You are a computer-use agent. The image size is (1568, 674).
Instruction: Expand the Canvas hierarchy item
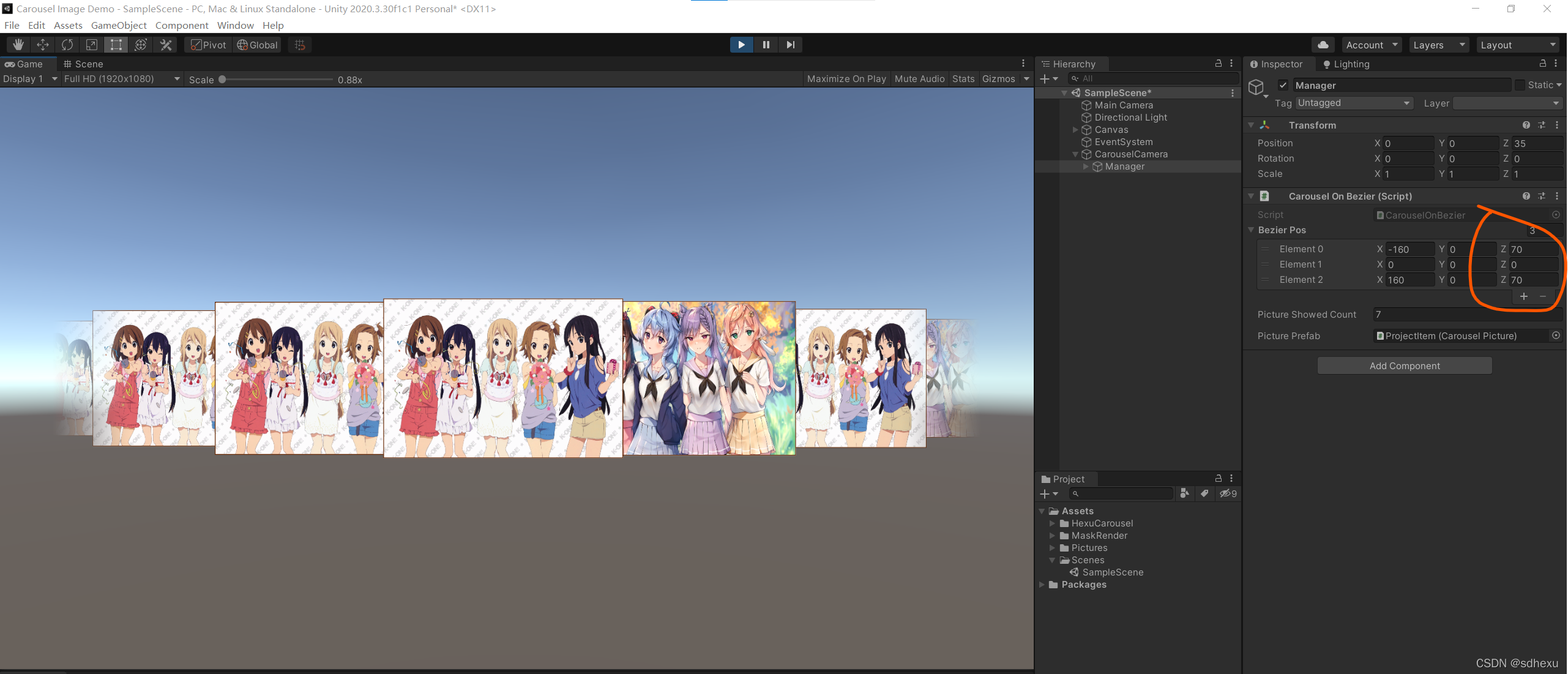[1075, 130]
